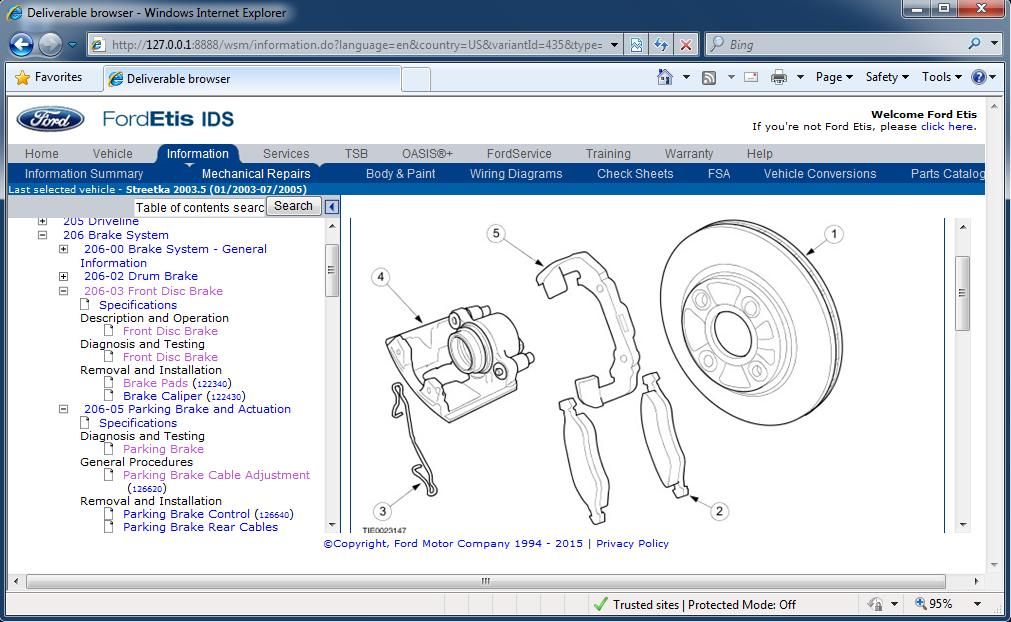The width and height of the screenshot is (1011, 622).
Task: Open the search provider dropdown arrow
Action: click(994, 44)
